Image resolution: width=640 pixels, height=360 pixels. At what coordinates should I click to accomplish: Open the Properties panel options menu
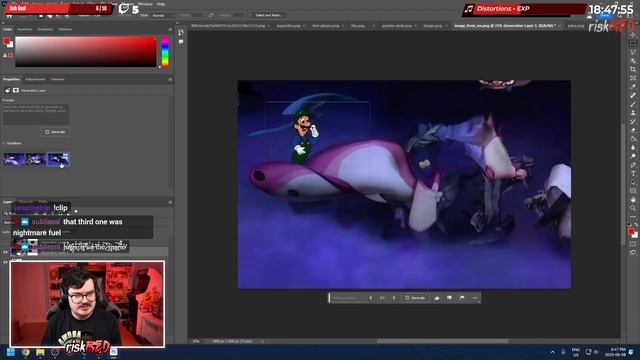pyautogui.click(x=170, y=79)
